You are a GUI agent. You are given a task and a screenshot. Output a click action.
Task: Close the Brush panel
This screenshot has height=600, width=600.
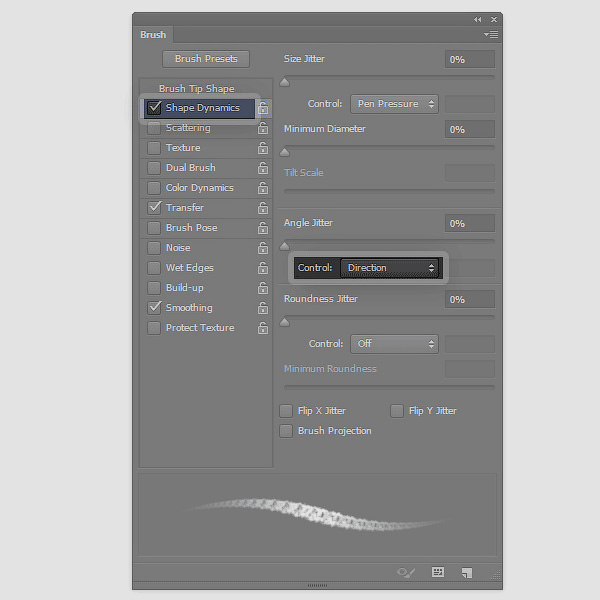494,20
